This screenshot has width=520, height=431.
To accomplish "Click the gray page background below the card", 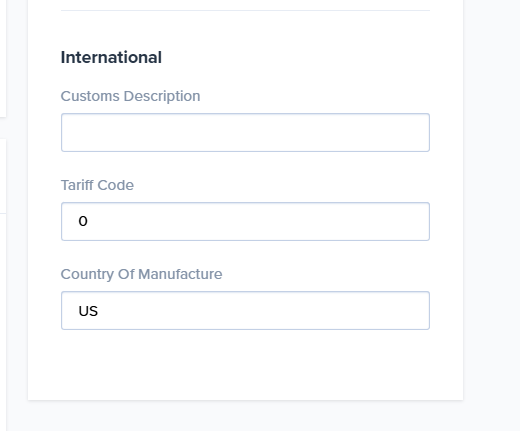I will [x=245, y=416].
